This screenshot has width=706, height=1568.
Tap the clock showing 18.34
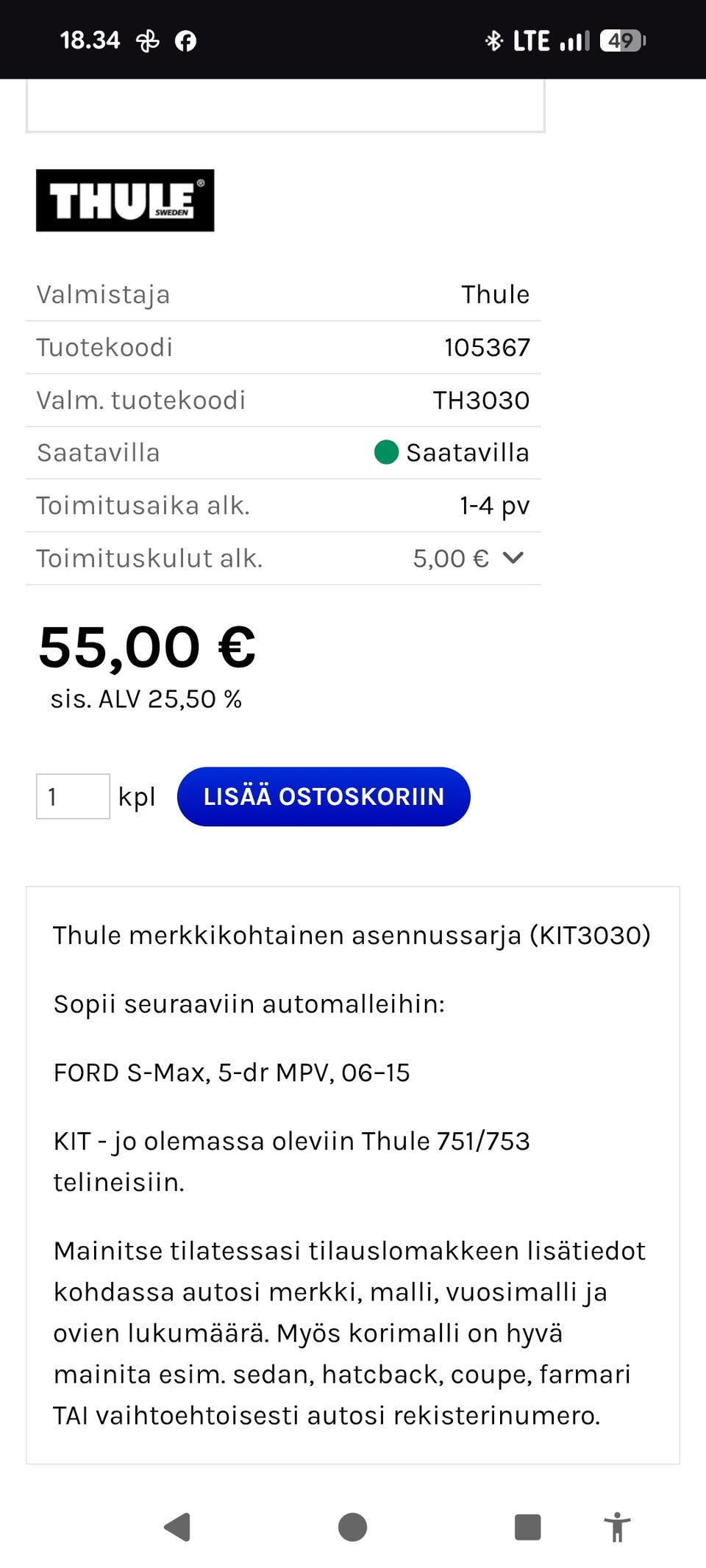pos(90,40)
